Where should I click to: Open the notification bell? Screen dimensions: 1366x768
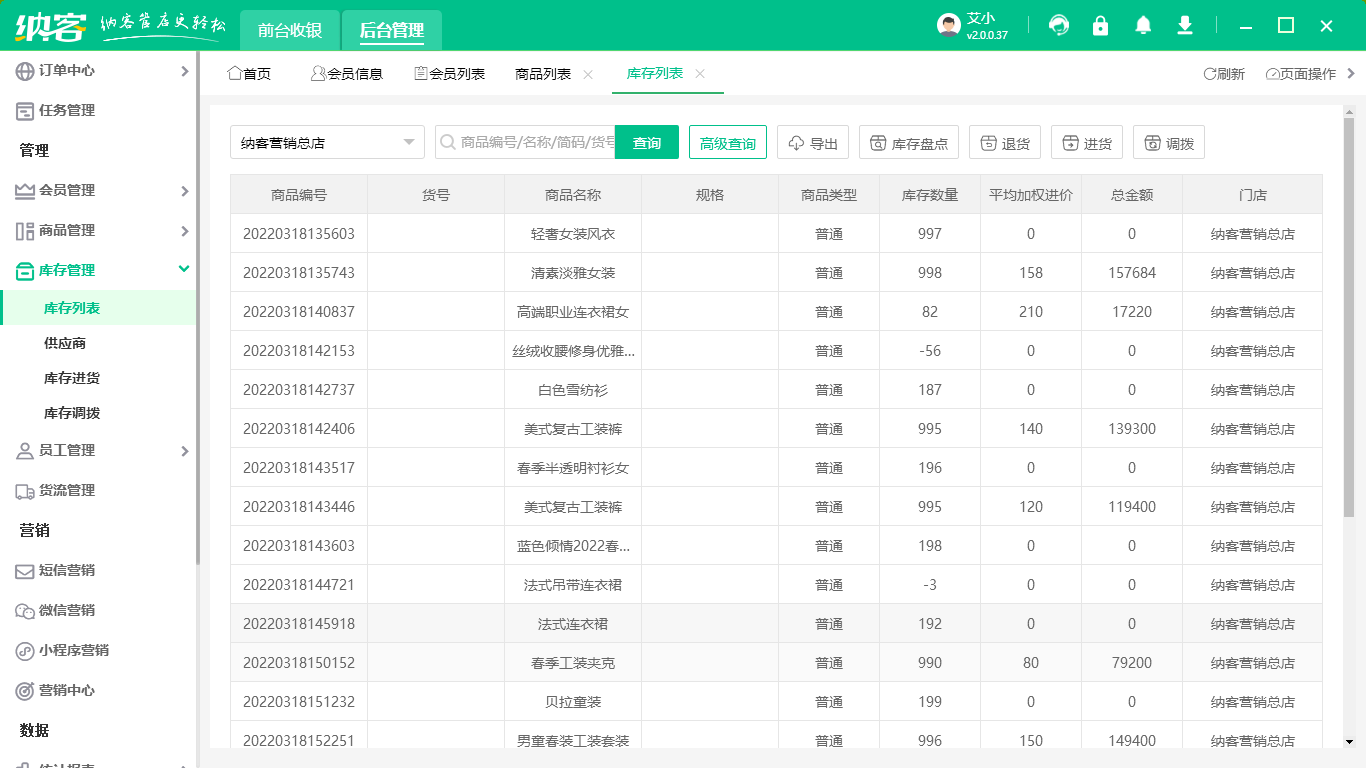tap(1143, 25)
